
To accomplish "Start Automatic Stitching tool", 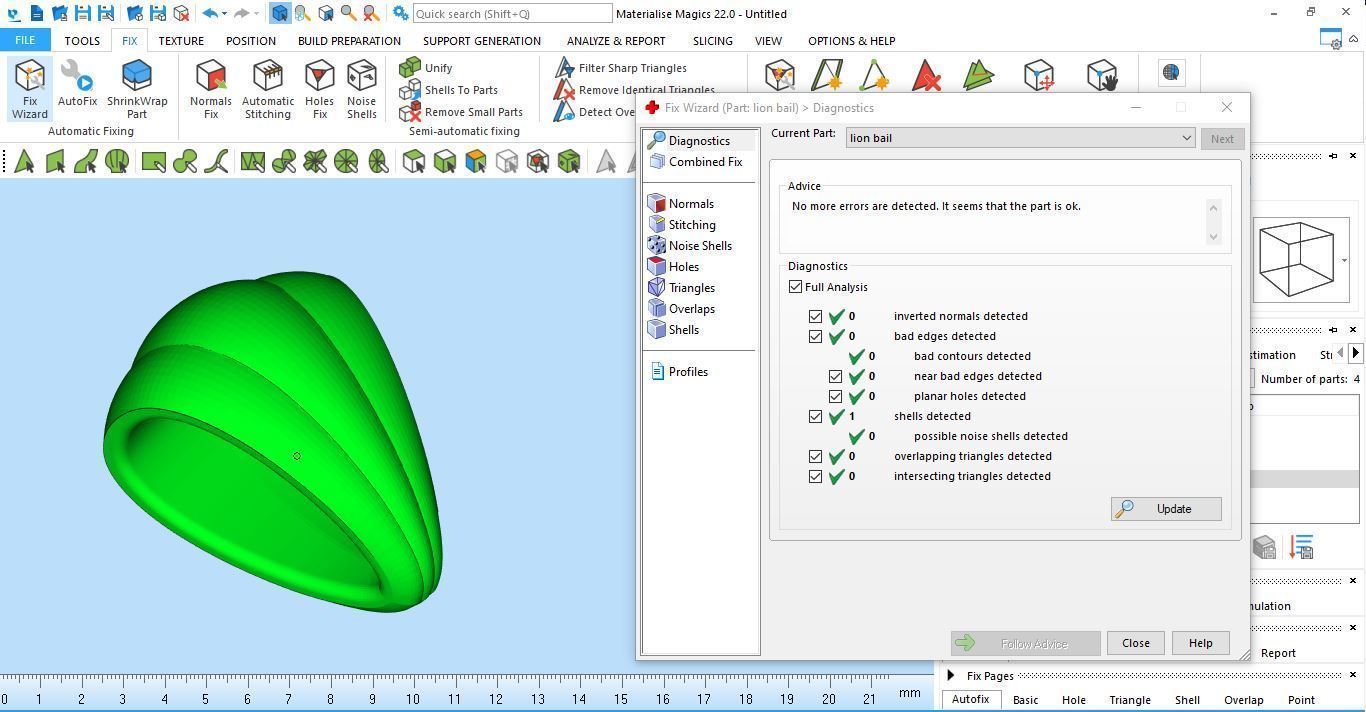I will (268, 88).
